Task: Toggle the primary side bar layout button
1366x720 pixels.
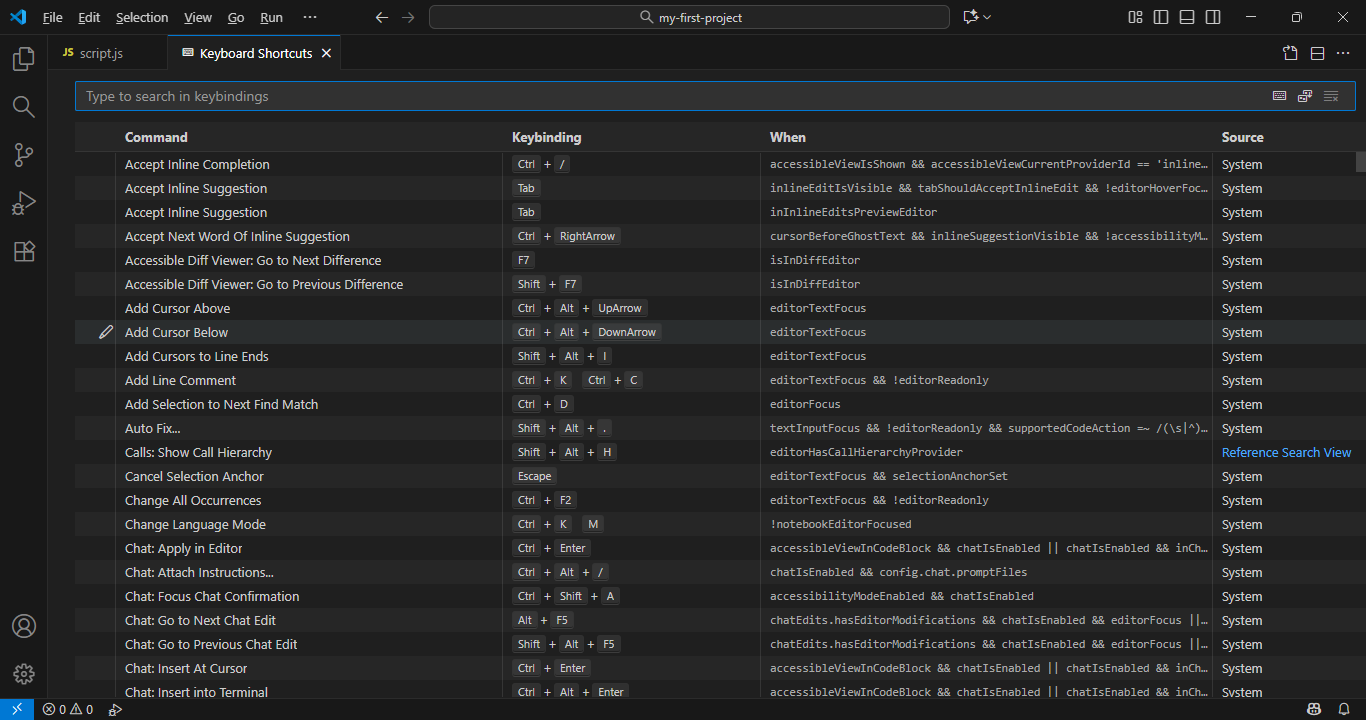Action: click(x=1161, y=17)
